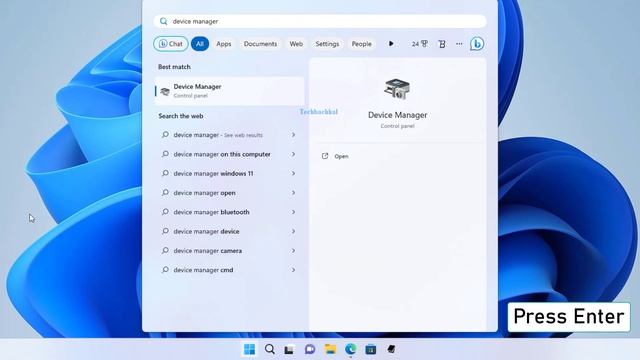640x360 pixels.
Task: Switch to the Settings filter tab
Action: [327, 44]
